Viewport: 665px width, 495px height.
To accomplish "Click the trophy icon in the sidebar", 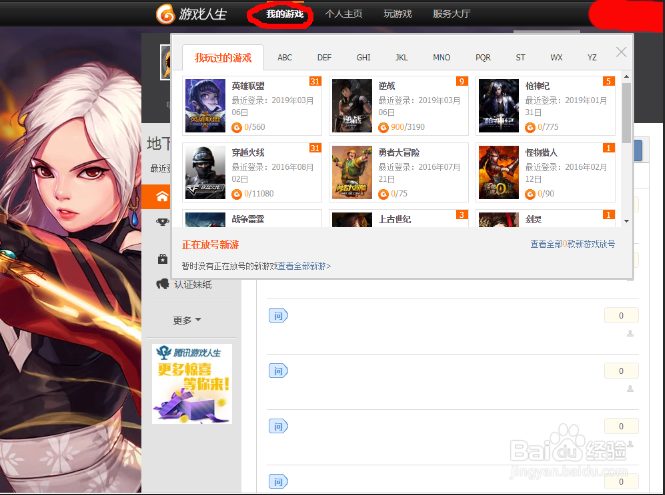I will click(x=162, y=222).
